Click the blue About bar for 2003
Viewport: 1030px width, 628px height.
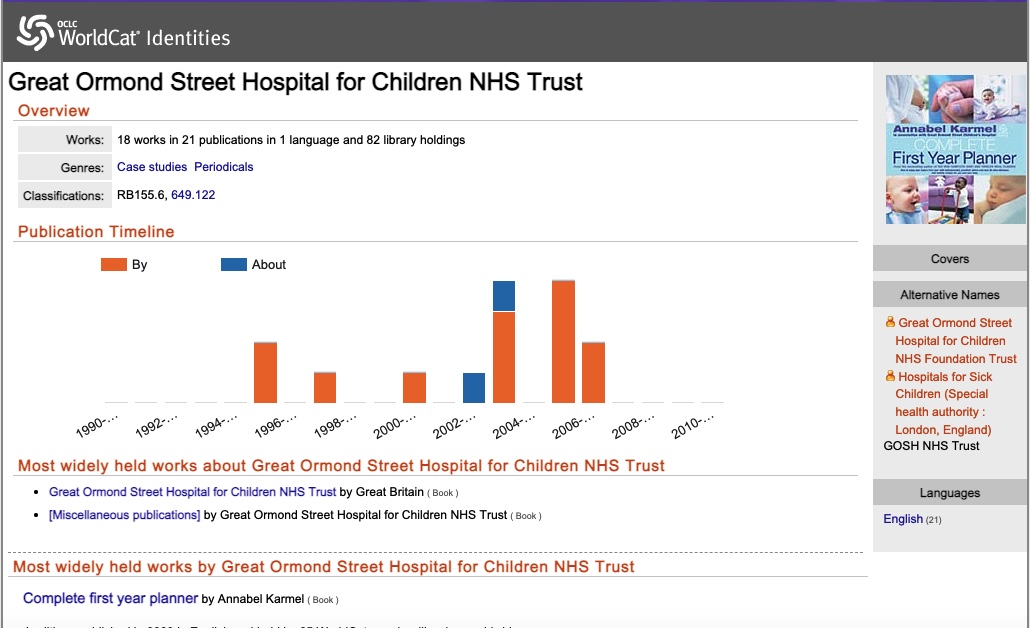(474, 387)
